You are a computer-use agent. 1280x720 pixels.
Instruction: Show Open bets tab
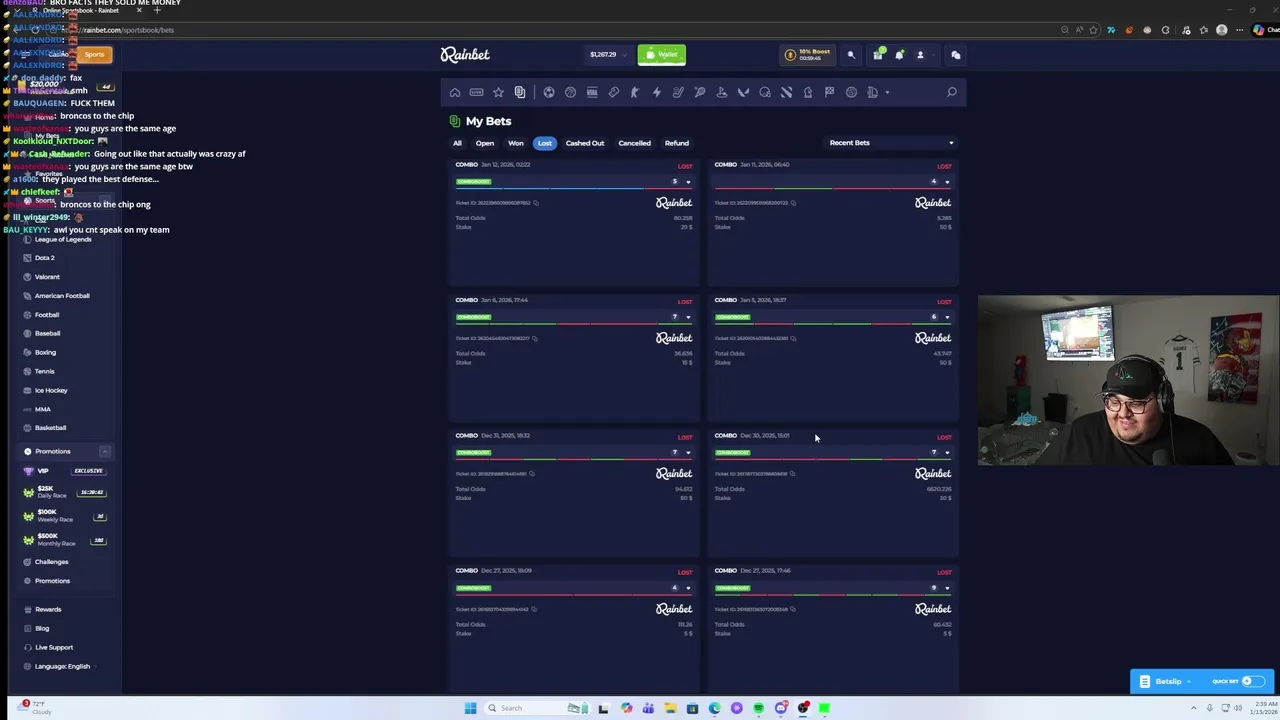coord(485,143)
